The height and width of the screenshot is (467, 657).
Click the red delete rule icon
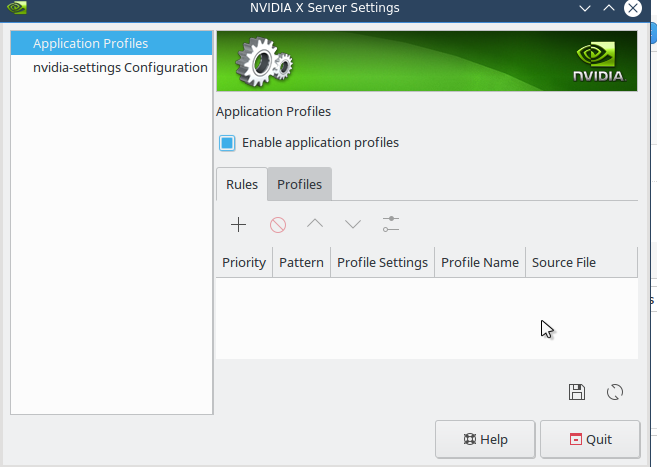click(x=277, y=224)
